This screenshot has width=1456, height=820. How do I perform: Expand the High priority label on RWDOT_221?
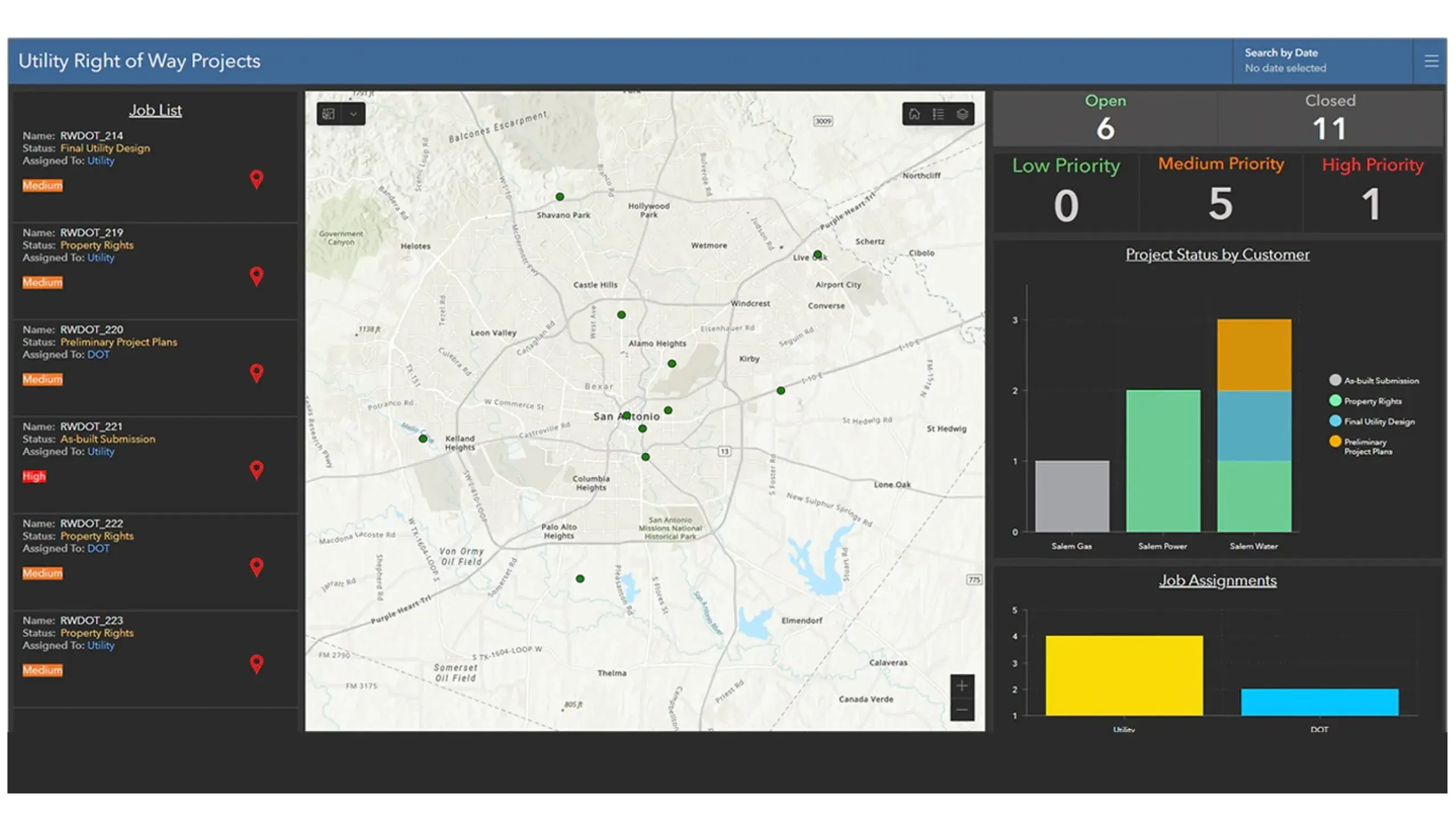(34, 476)
